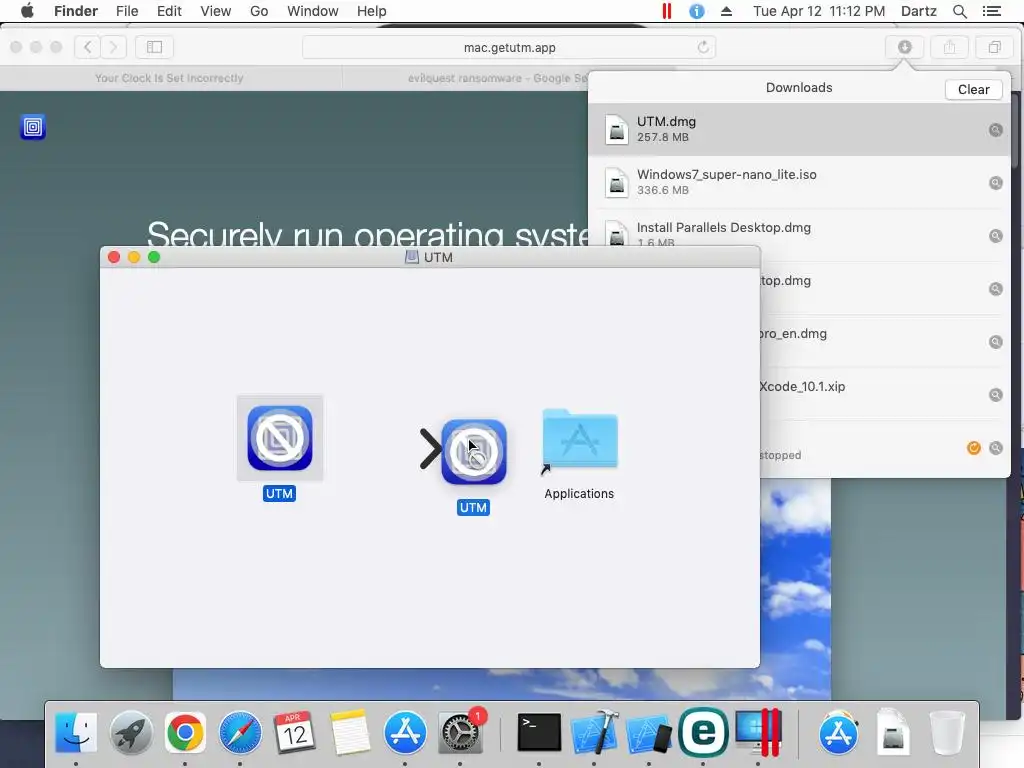The width and height of the screenshot is (1024, 768).
Task: Open Terminal from the Dock
Action: click(539, 733)
